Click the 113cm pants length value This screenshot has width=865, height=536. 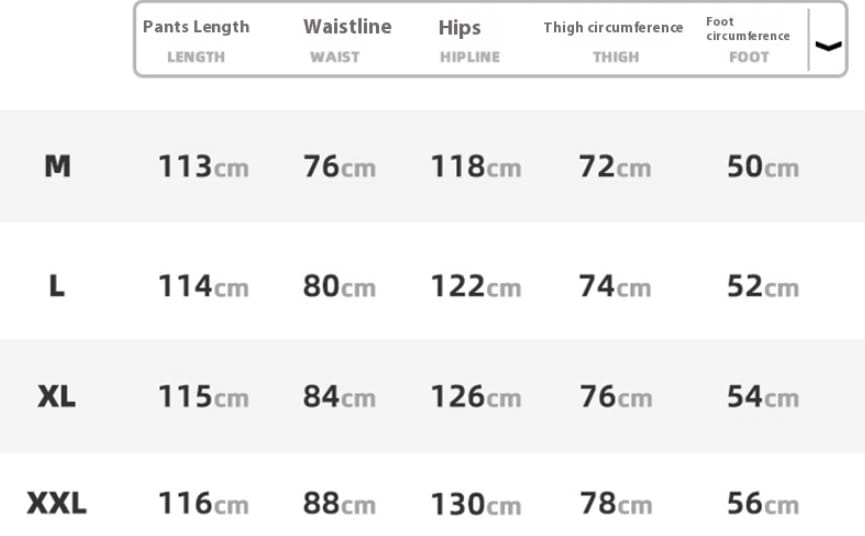tap(204, 167)
